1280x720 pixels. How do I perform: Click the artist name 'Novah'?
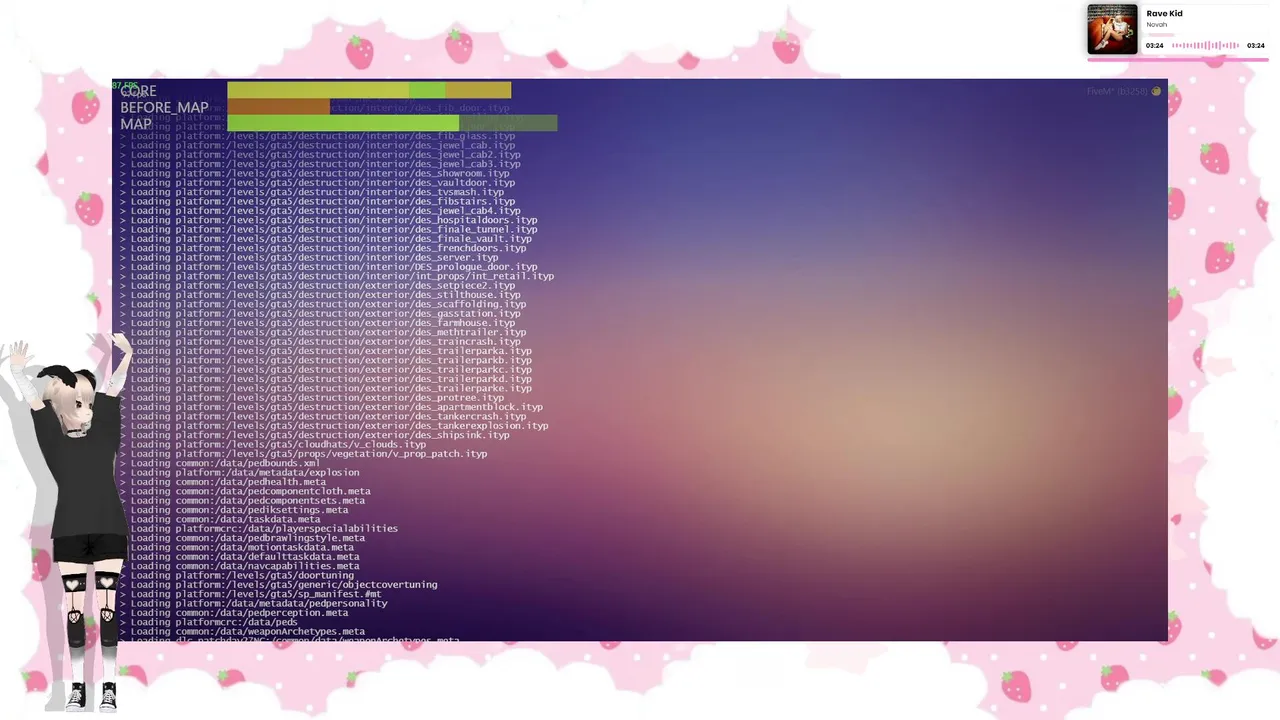(1156, 25)
